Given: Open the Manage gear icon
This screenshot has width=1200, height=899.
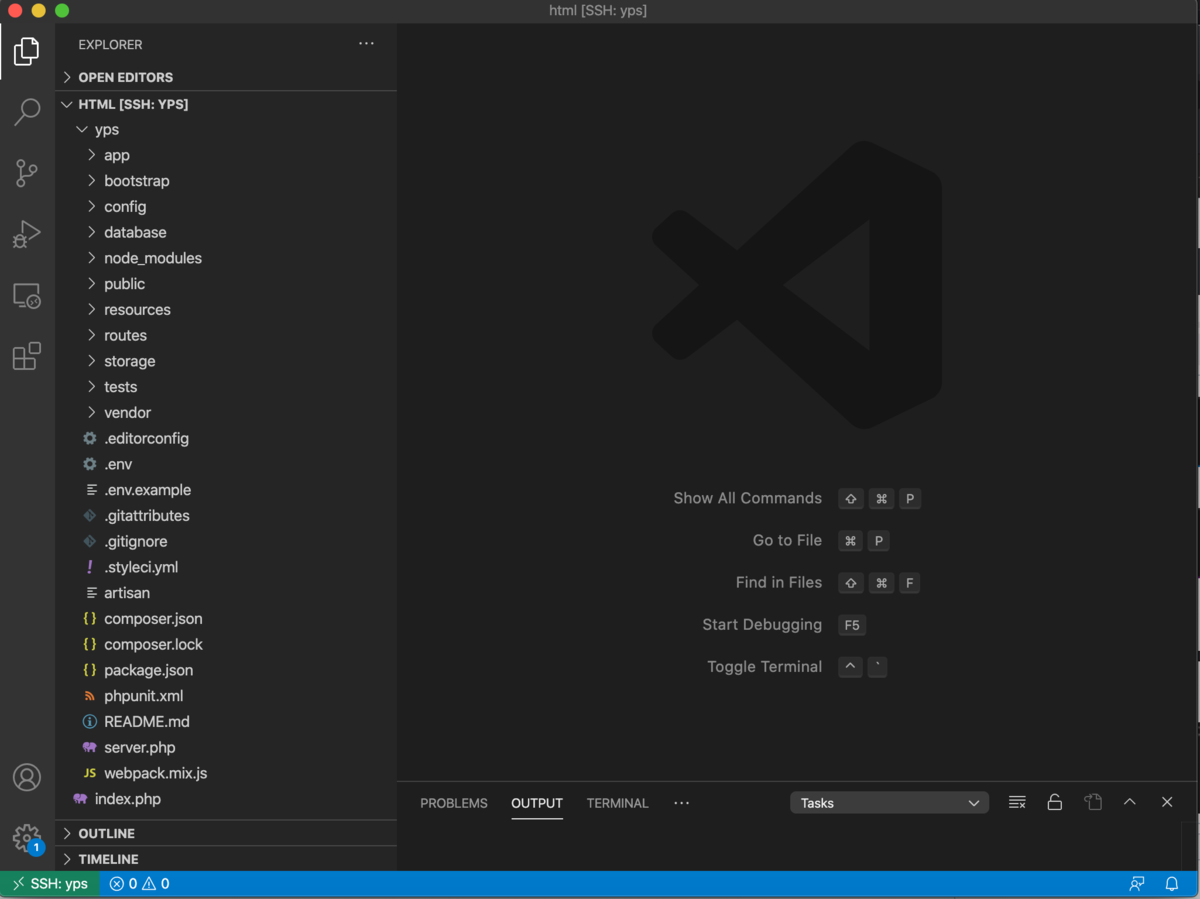Looking at the screenshot, I should point(27,838).
